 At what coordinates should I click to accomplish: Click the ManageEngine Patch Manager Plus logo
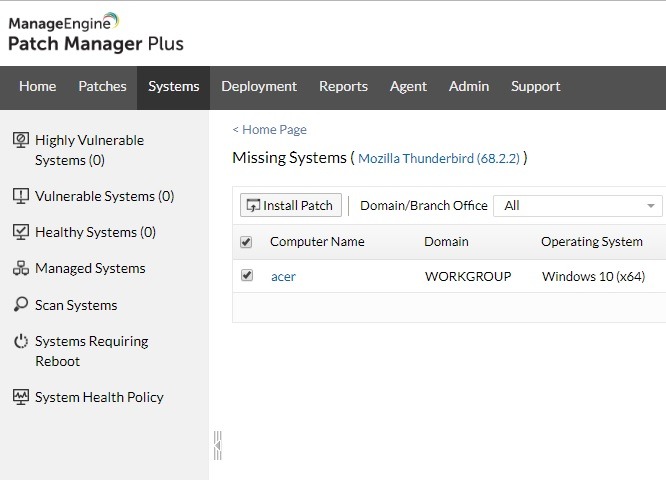coord(95,32)
